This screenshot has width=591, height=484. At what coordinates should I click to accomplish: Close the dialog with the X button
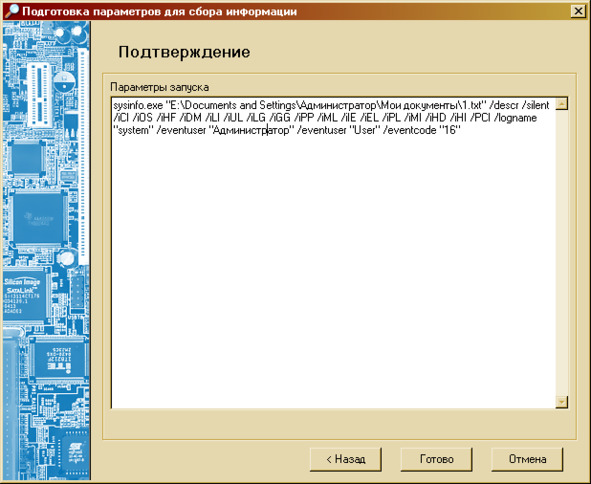pyautogui.click(x=578, y=11)
